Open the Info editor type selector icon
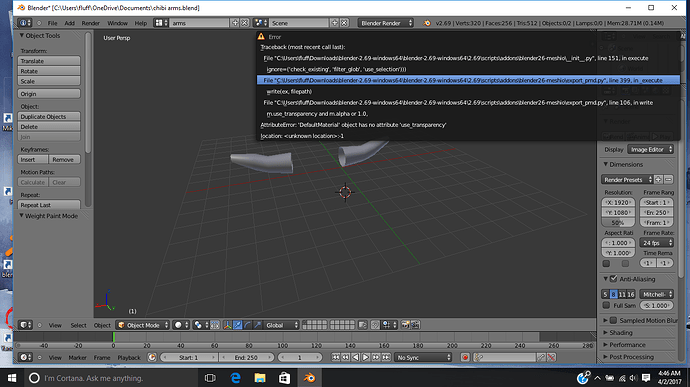The image size is (690, 387). (25, 23)
